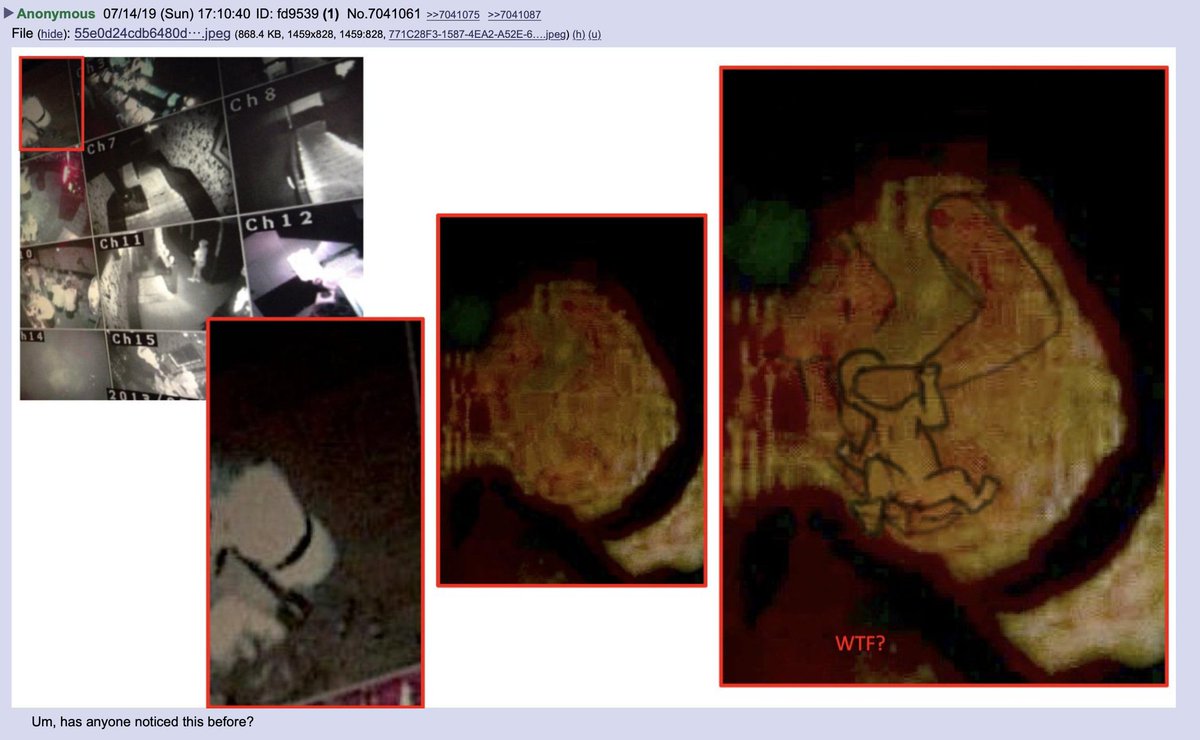Viewport: 1200px width, 740px height.
Task: Follow reply link >>7041087
Action: 514,15
